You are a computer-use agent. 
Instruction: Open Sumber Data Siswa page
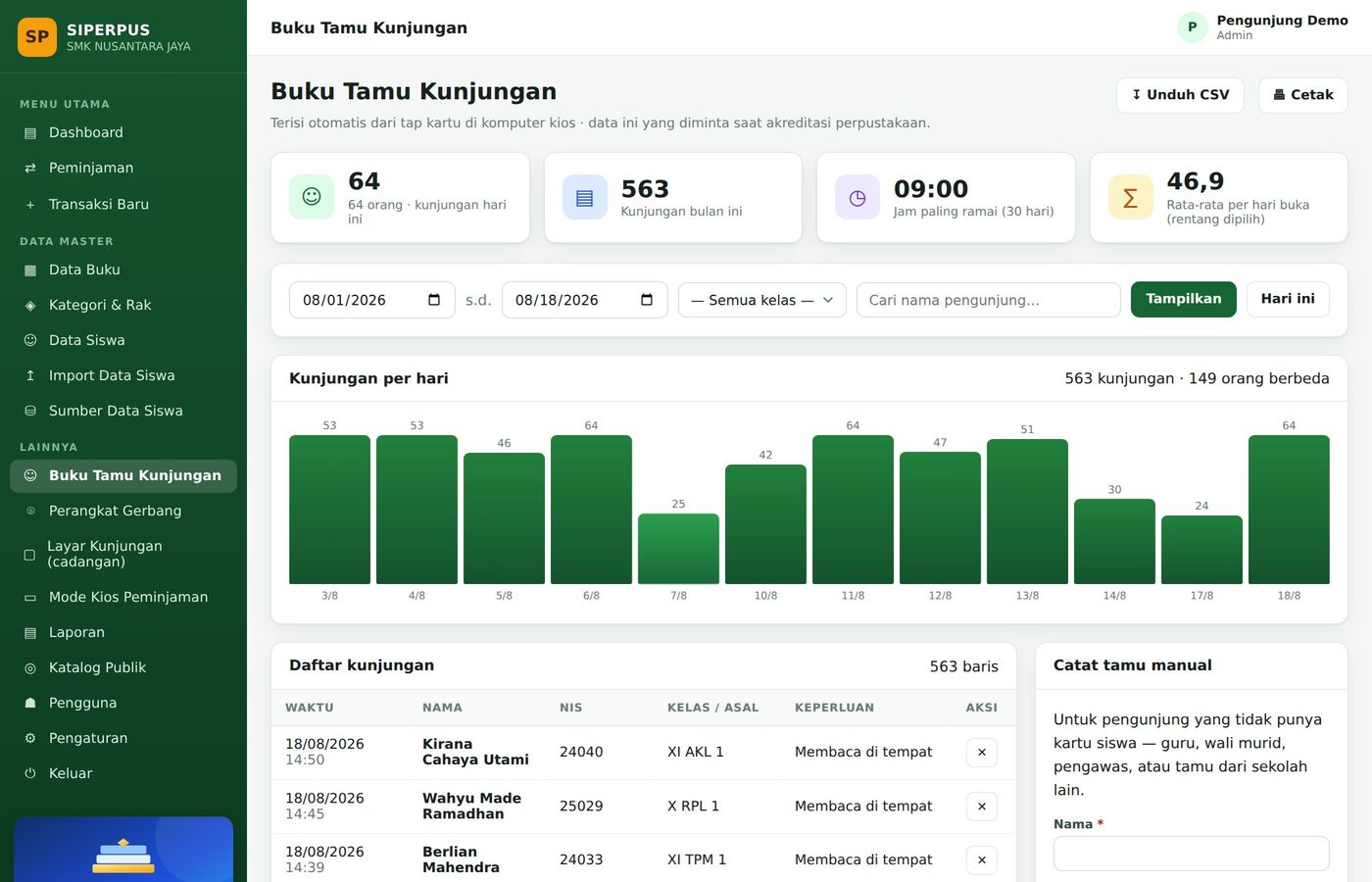pyautogui.click(x=123, y=411)
